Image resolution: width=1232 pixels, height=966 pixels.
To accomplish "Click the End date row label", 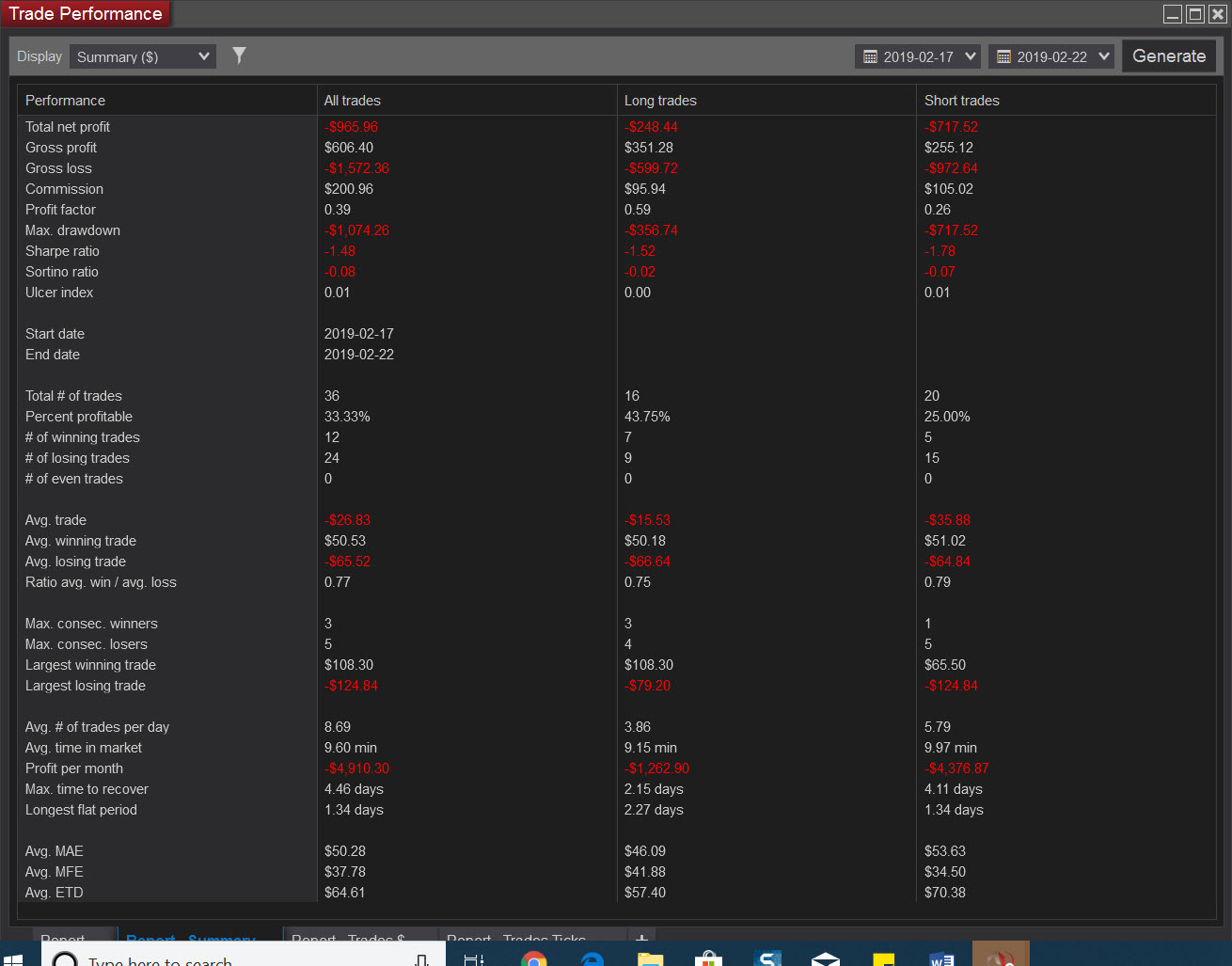I will coord(53,355).
